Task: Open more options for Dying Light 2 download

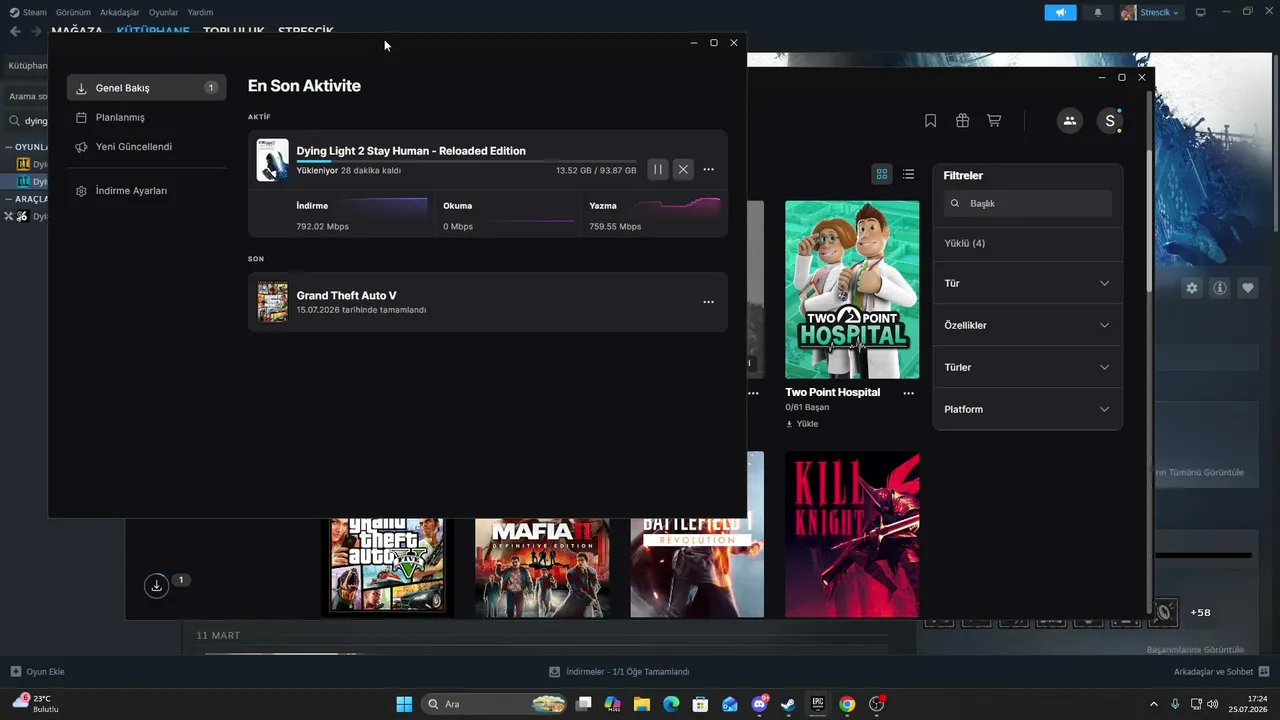Action: [x=708, y=169]
